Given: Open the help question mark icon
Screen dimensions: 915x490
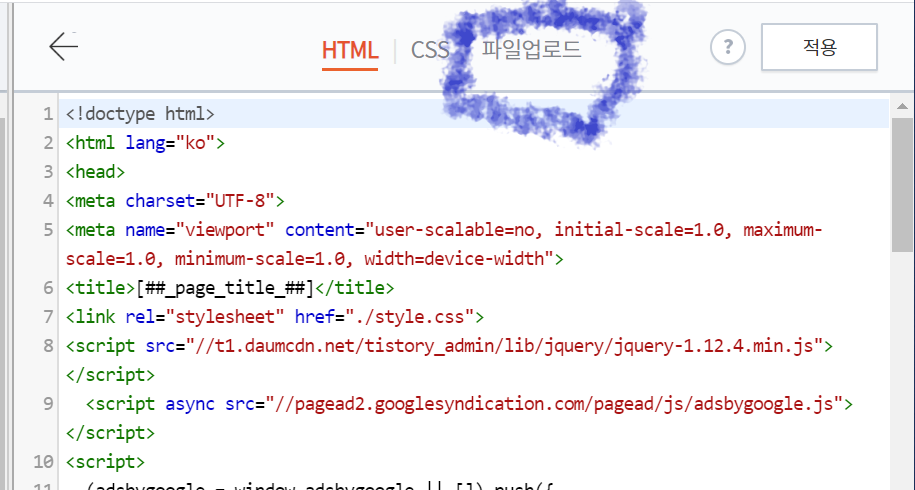Looking at the screenshot, I should tap(728, 47).
